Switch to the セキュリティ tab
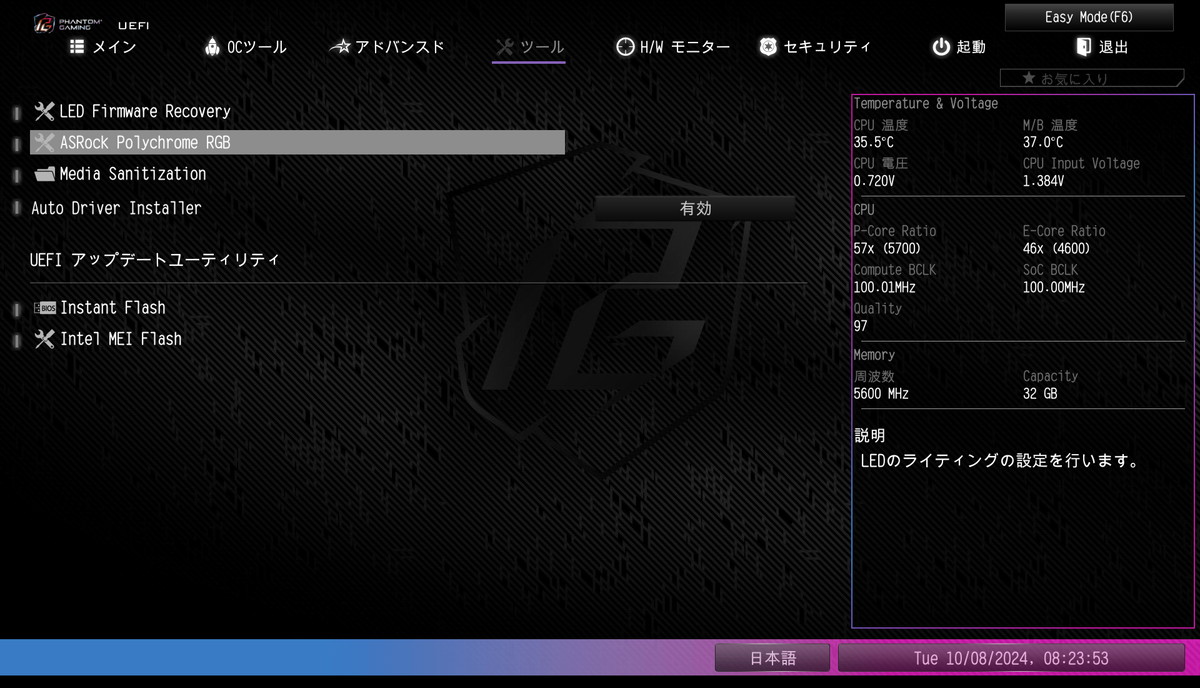This screenshot has height=688, width=1200. [815, 47]
